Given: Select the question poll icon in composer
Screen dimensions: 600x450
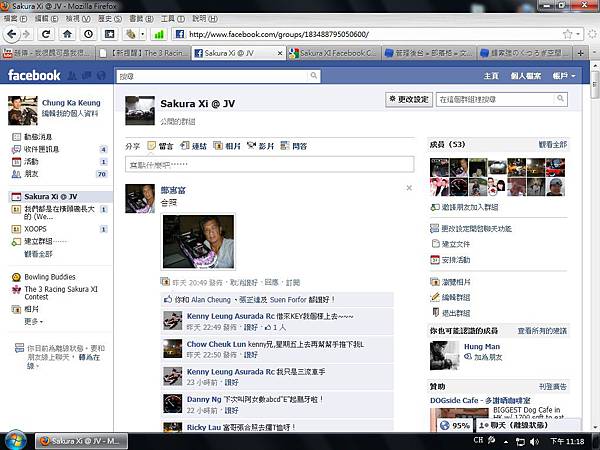Looking at the screenshot, I should click(284, 146).
